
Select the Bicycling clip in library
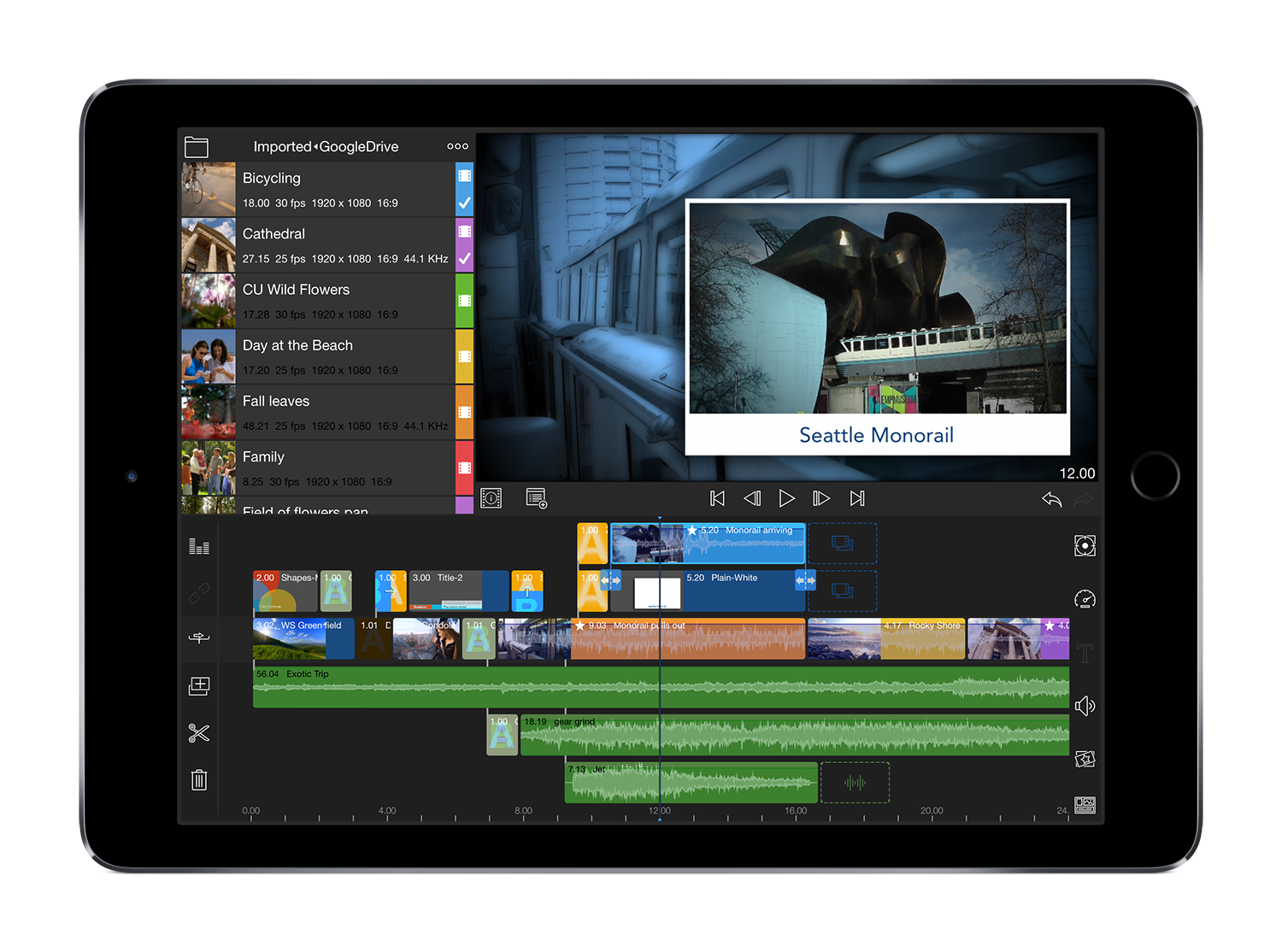pos(327,190)
